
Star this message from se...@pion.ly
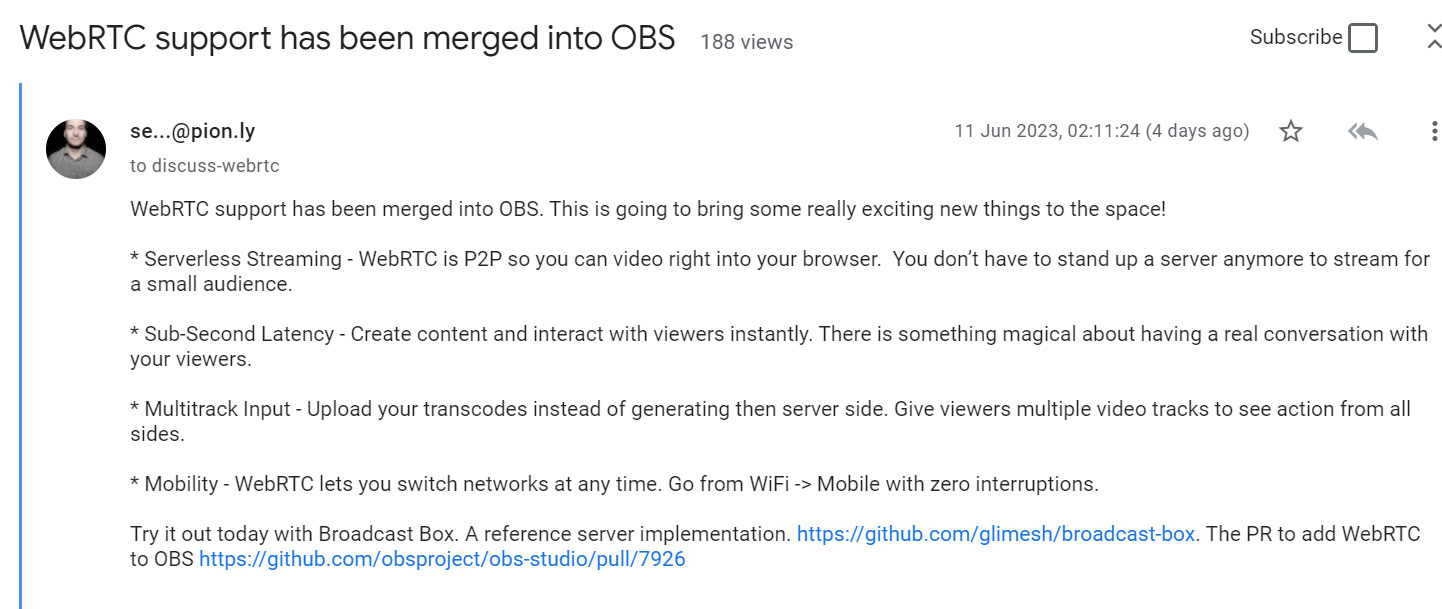(1291, 131)
